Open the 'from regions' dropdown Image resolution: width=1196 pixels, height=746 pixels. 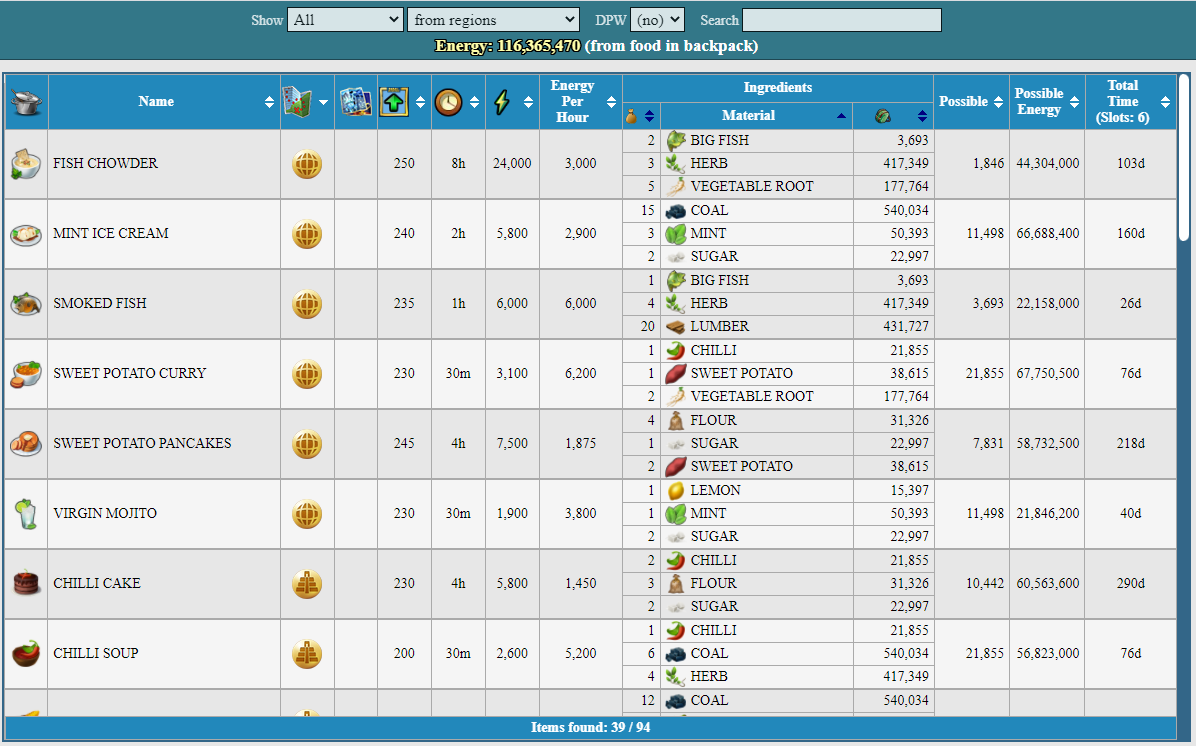coord(494,20)
